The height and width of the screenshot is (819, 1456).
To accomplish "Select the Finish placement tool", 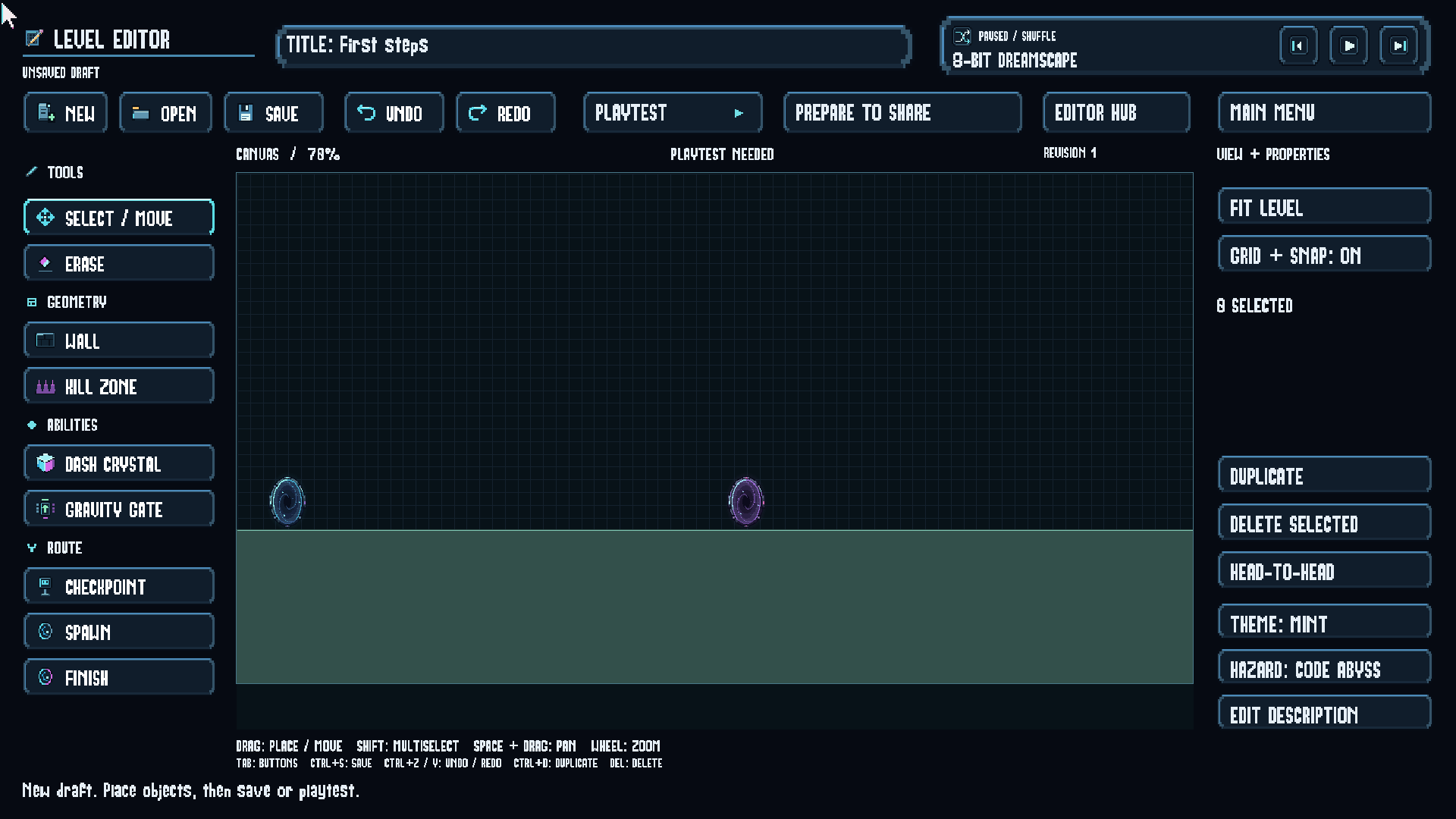I will (x=119, y=677).
